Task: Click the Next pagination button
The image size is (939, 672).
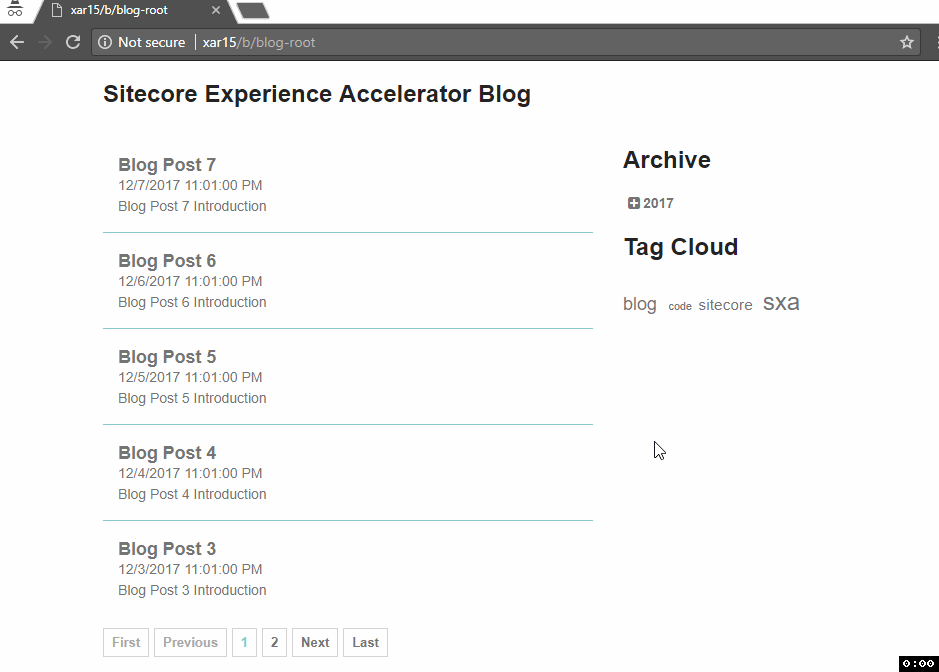Action: [315, 642]
